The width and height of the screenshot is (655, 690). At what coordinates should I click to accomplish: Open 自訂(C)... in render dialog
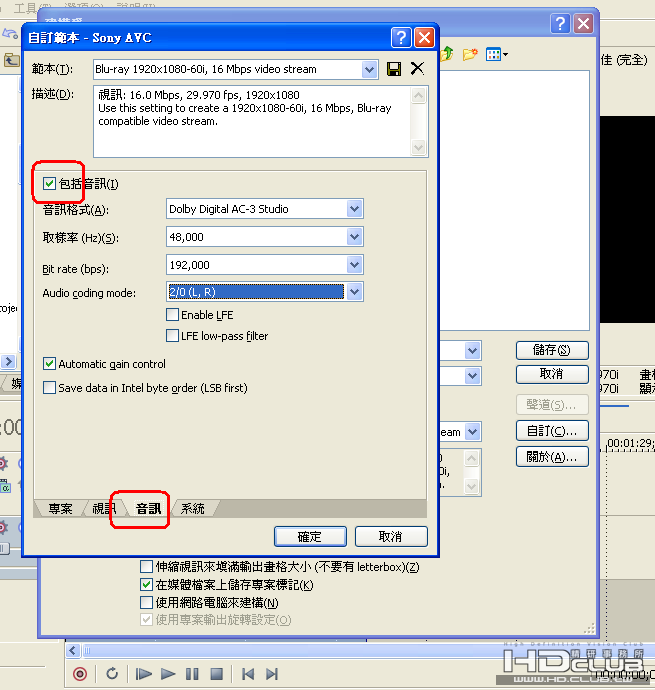(x=552, y=431)
